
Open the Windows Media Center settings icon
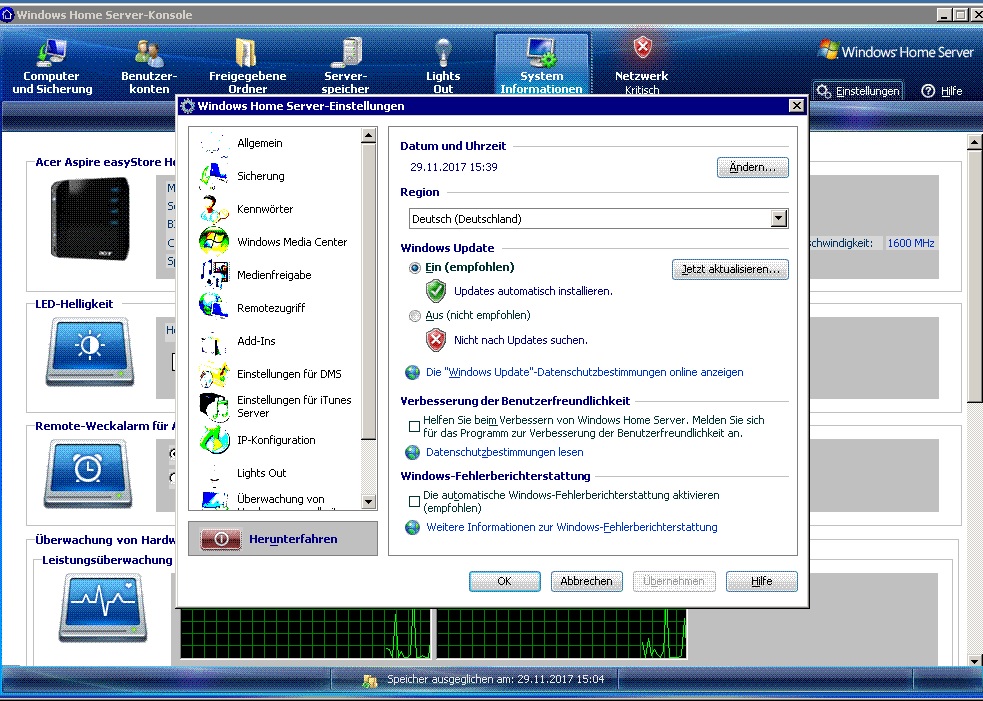(x=214, y=242)
